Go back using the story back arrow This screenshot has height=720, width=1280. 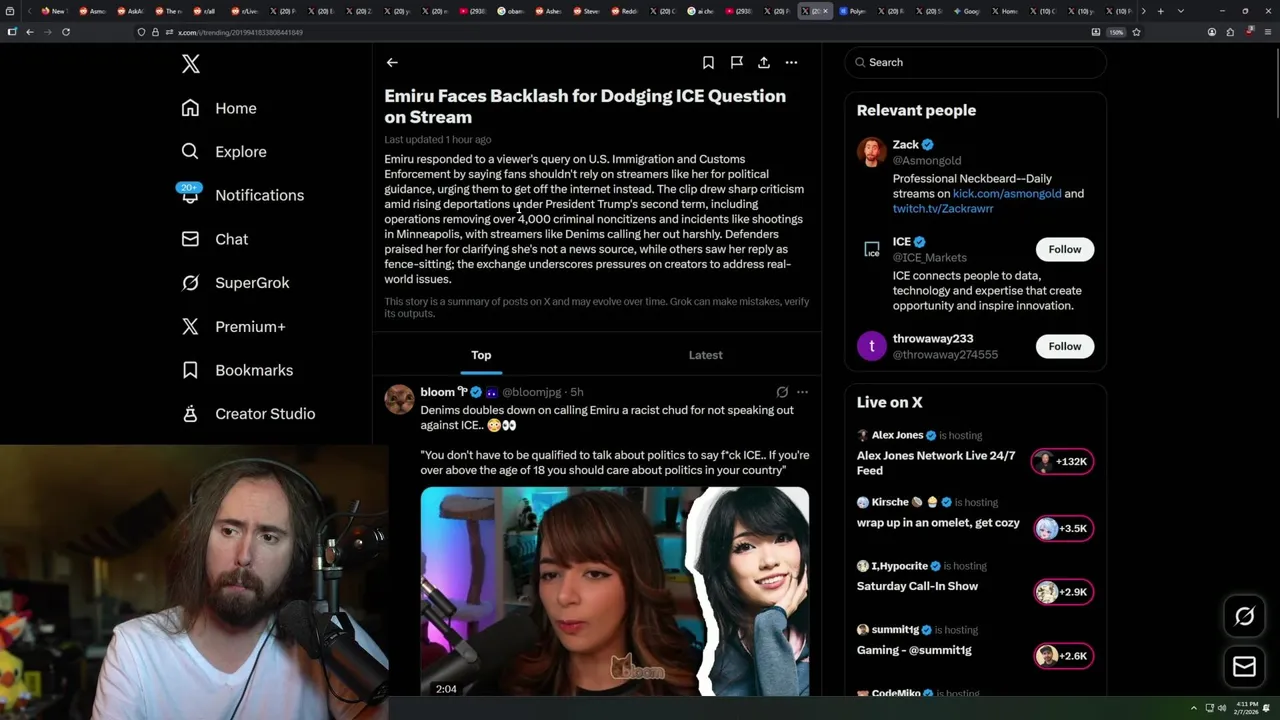392,62
